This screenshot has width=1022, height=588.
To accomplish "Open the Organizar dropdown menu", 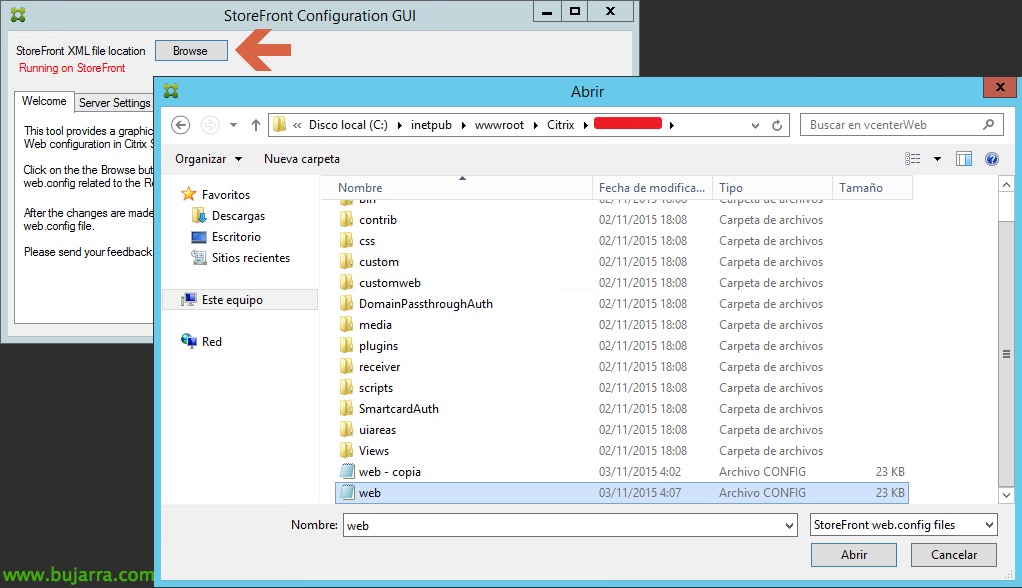I will 208,159.
